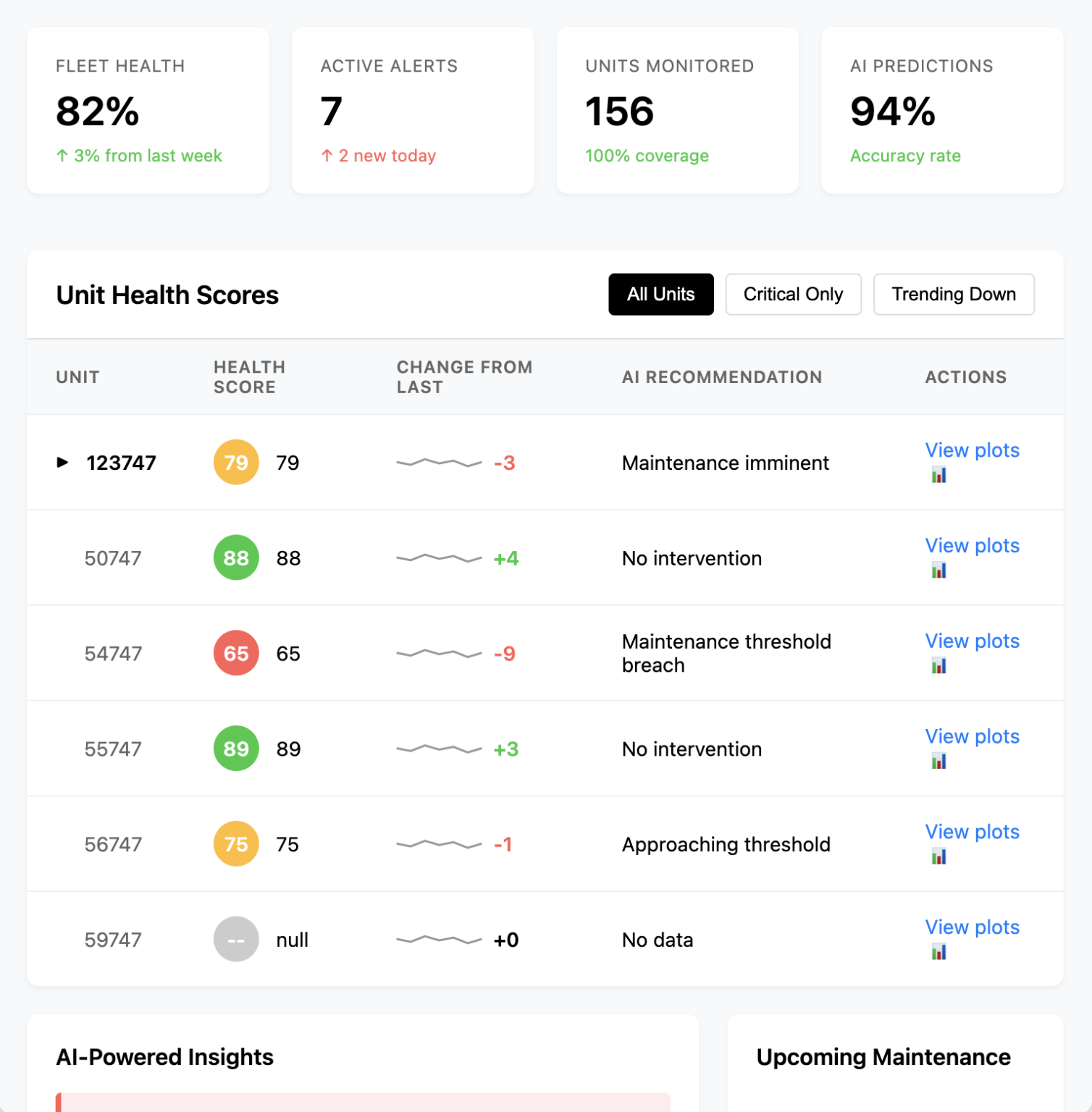Click bar chart icon for unit 123747
The width and height of the screenshot is (1092, 1112).
coord(938,476)
